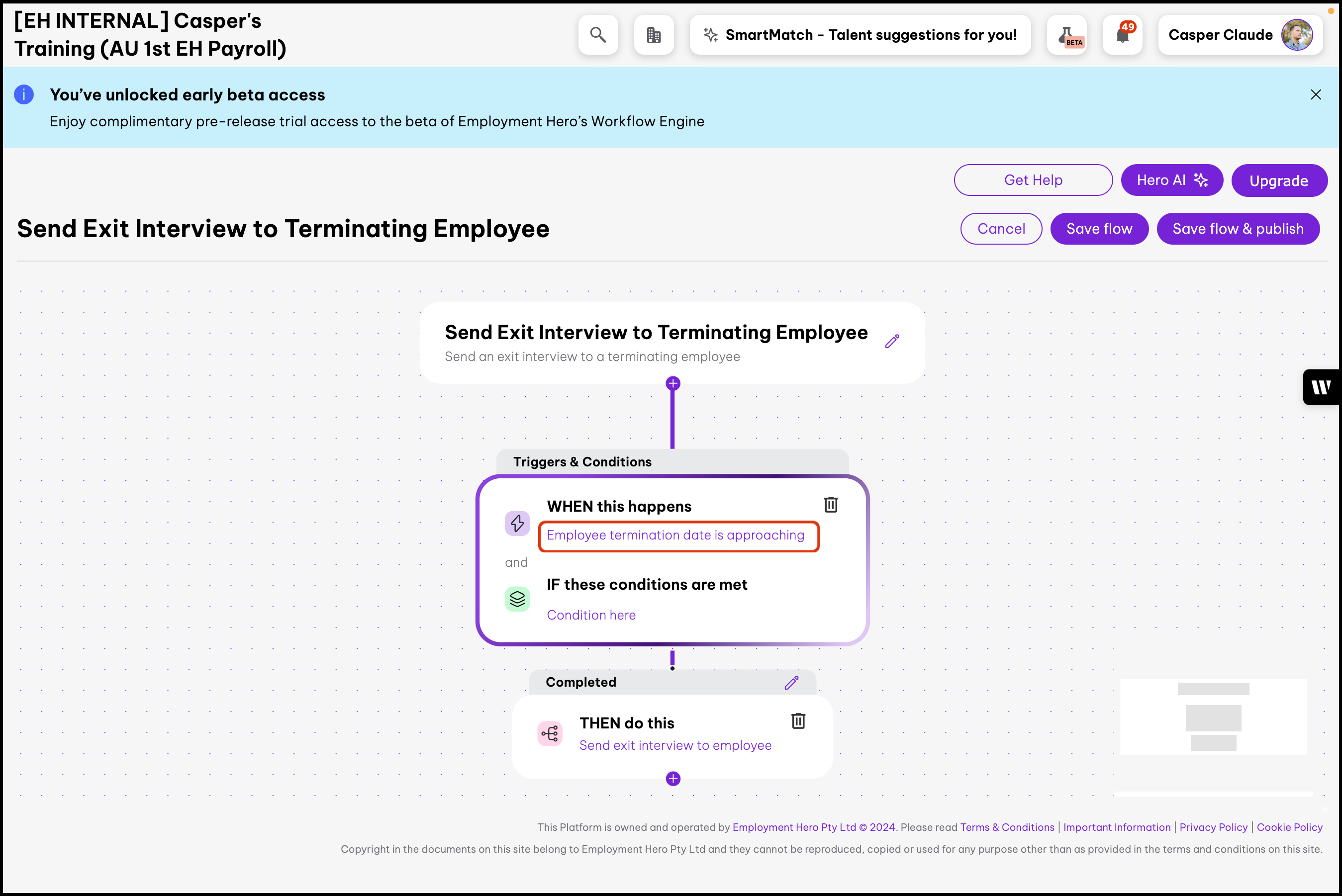Image resolution: width=1342 pixels, height=896 pixels.
Task: Click Save flow & publish
Action: tap(1238, 229)
